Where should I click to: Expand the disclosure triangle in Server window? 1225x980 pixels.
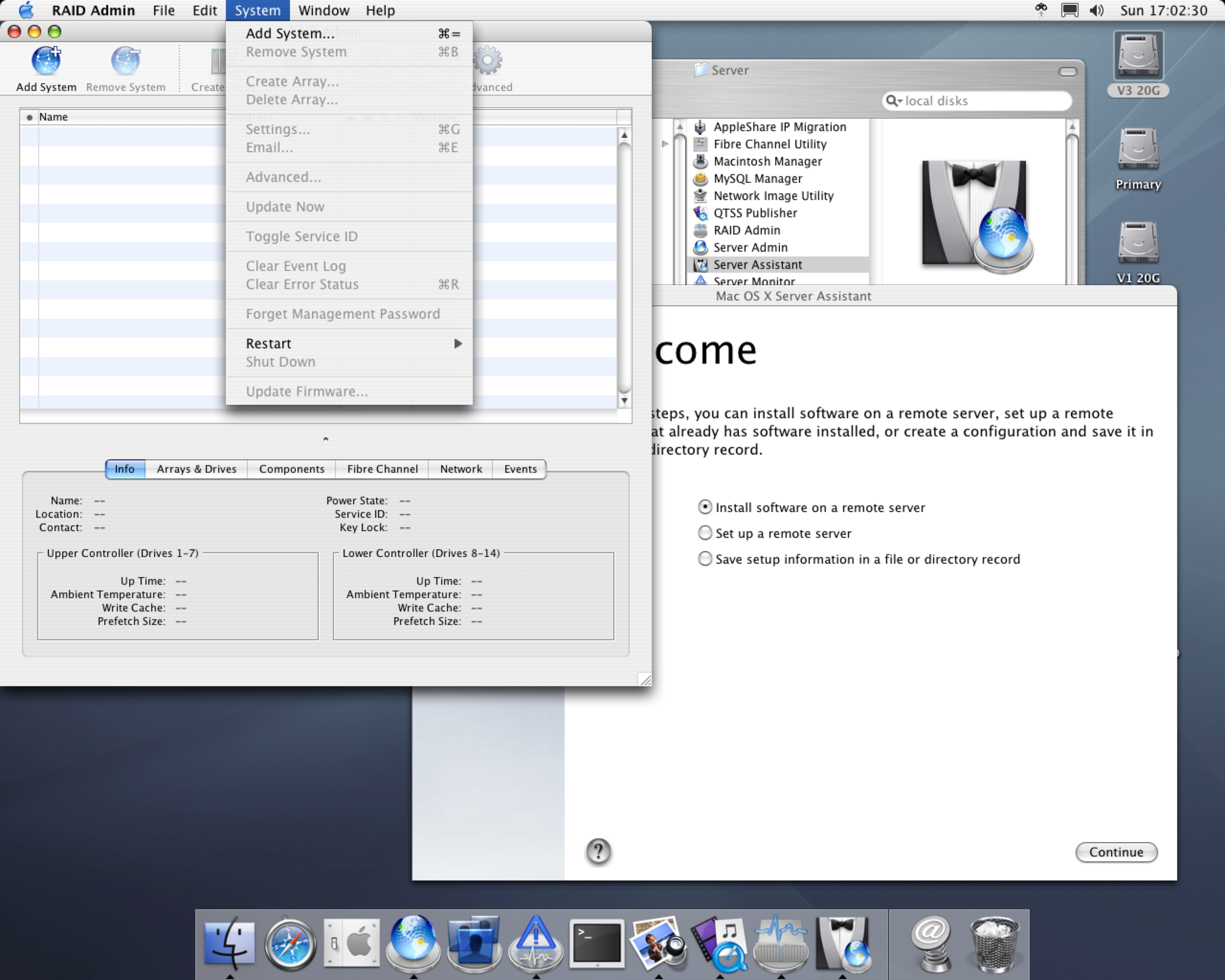665,144
